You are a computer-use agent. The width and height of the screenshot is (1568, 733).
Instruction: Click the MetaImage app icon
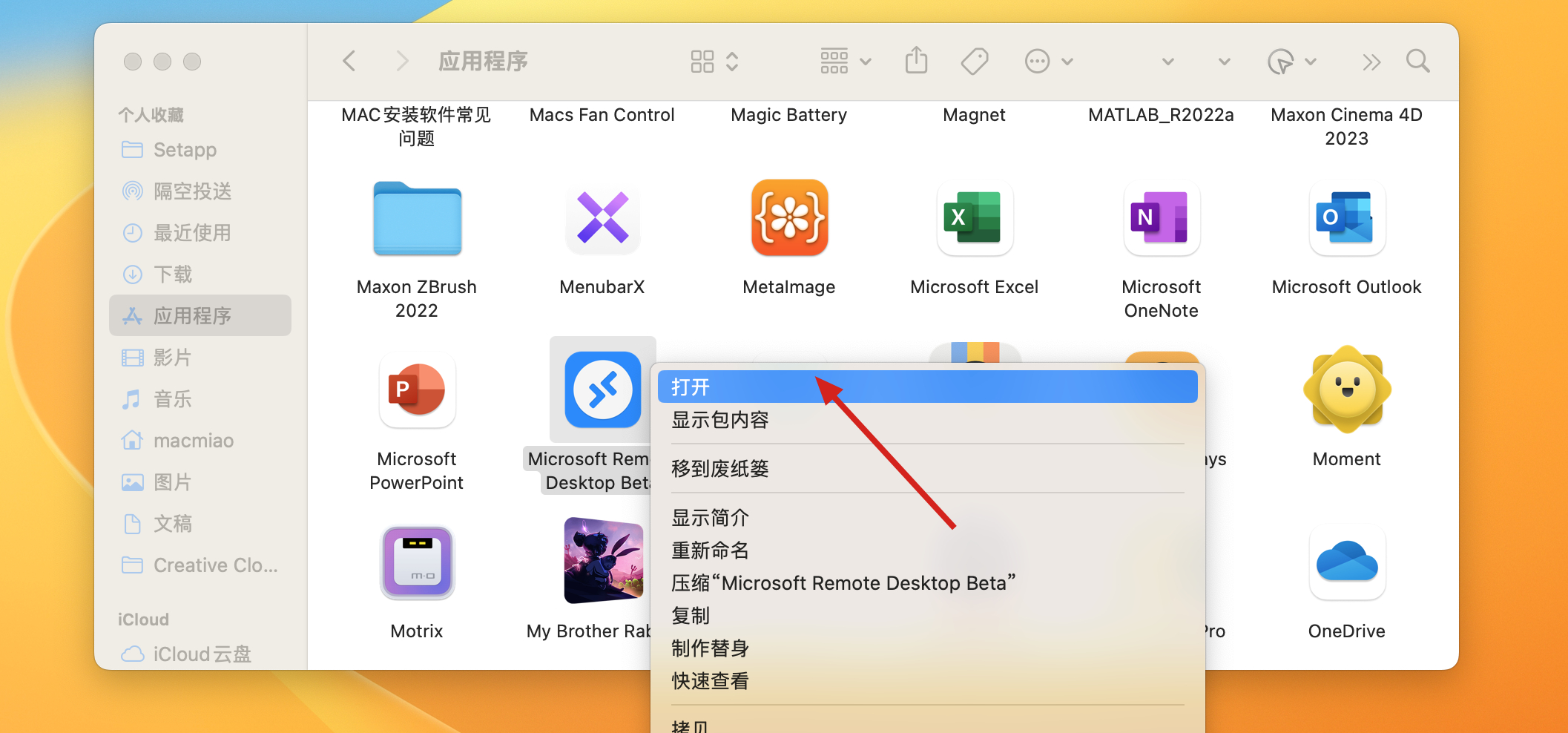(789, 218)
